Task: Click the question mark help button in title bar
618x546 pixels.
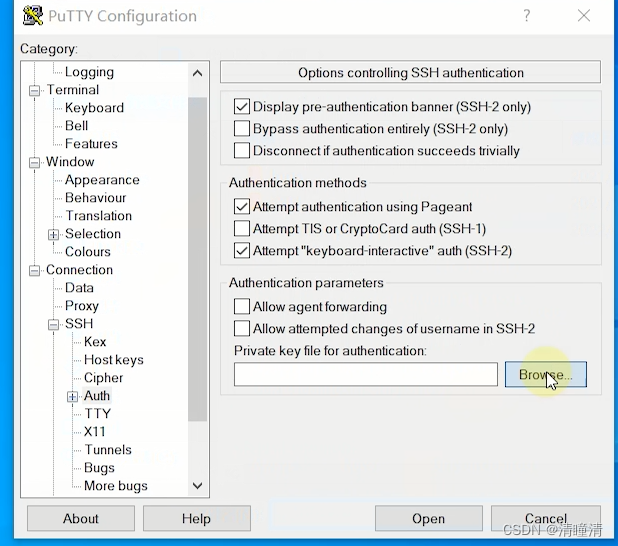Action: pyautogui.click(x=527, y=16)
